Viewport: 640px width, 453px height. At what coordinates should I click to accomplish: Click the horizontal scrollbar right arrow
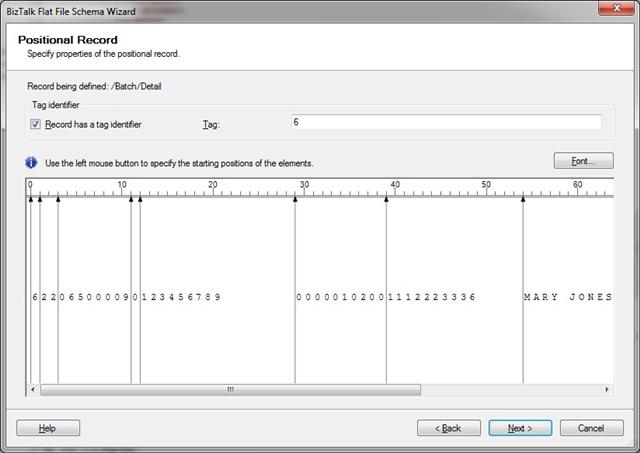[607, 390]
